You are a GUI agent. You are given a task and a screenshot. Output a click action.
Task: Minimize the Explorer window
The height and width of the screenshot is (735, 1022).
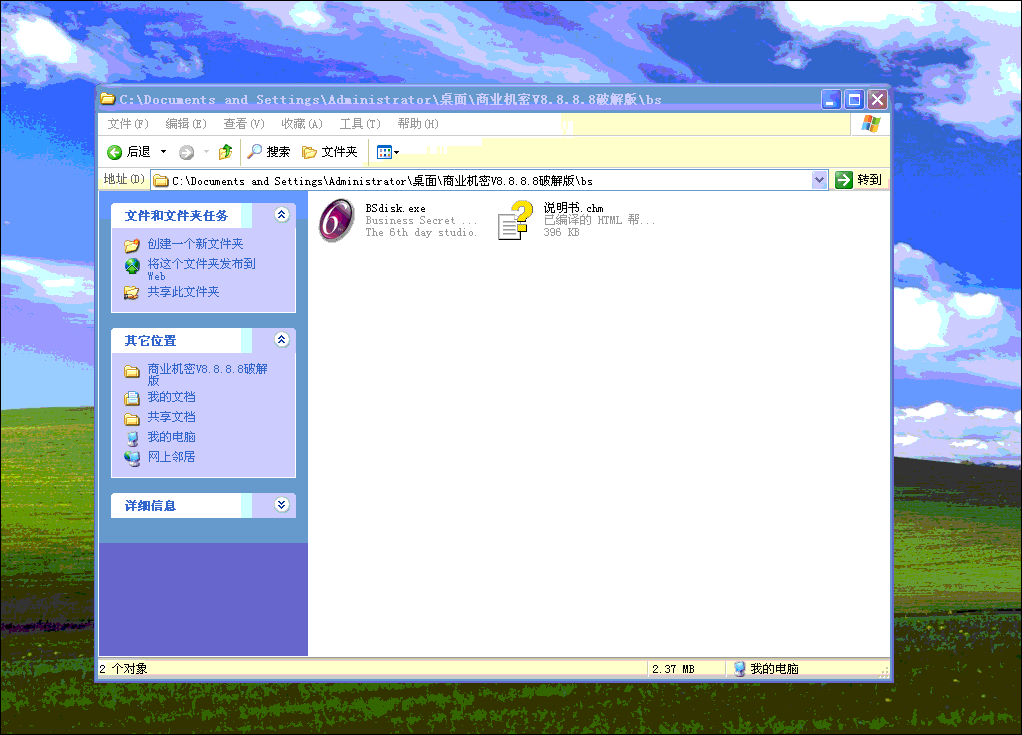pyautogui.click(x=830, y=100)
